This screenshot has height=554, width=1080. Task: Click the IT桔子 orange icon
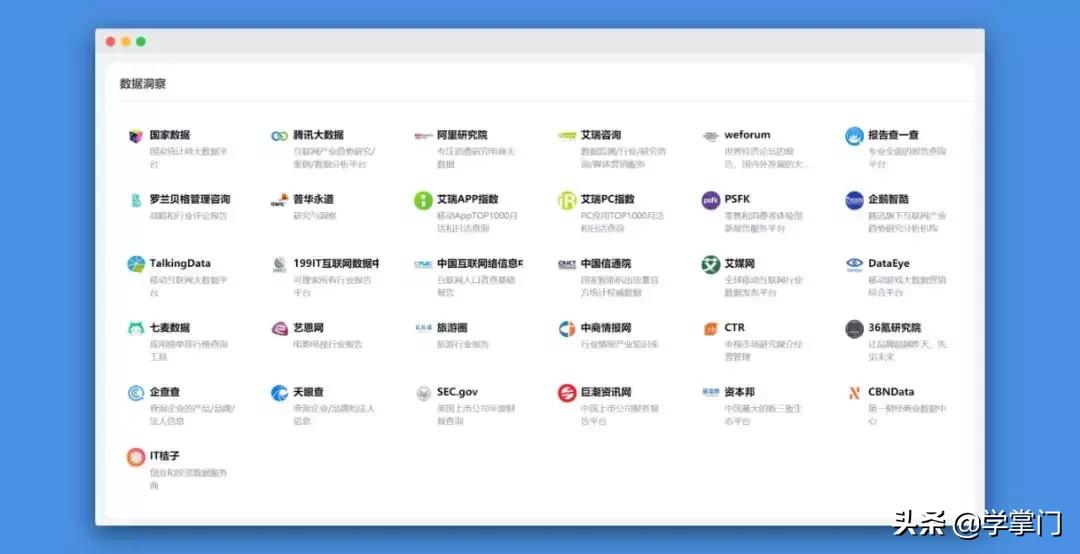point(136,457)
